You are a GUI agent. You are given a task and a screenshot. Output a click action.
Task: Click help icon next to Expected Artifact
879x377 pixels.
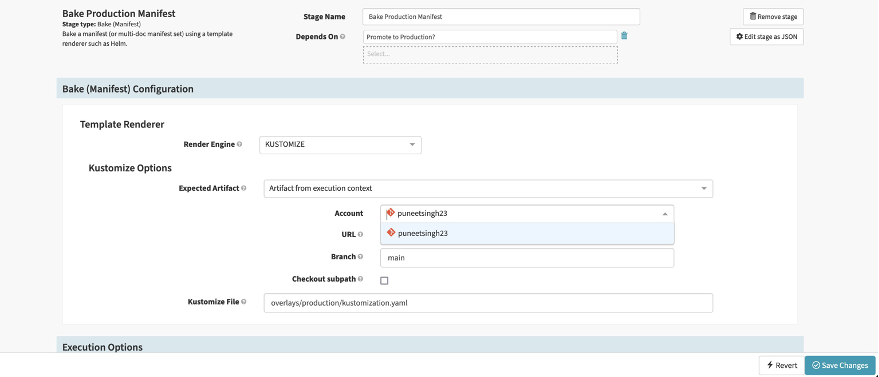pyautogui.click(x=244, y=188)
